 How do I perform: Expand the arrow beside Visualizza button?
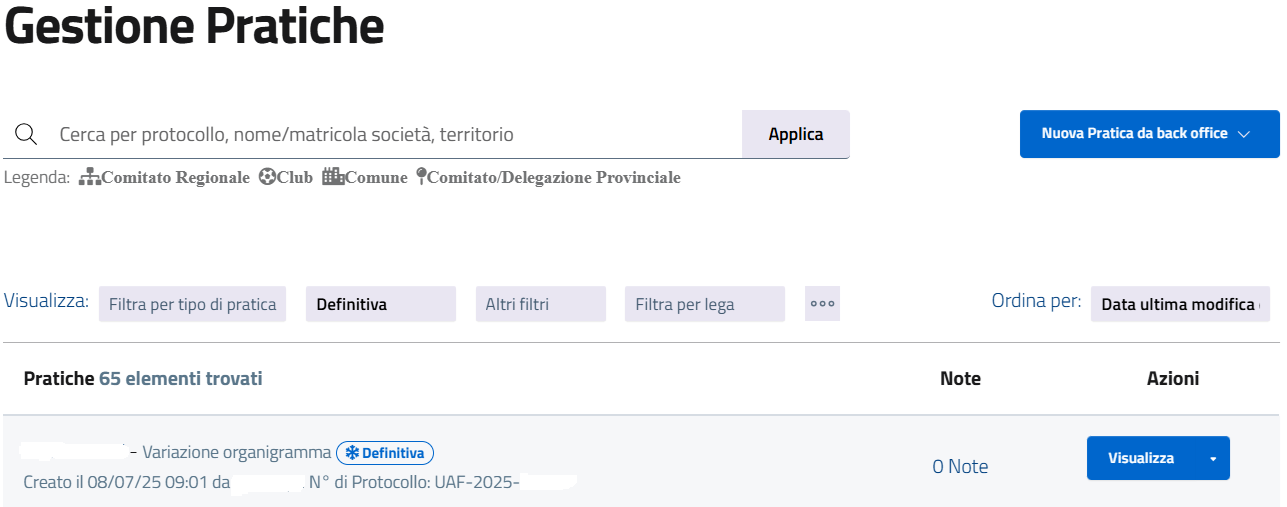(1213, 459)
